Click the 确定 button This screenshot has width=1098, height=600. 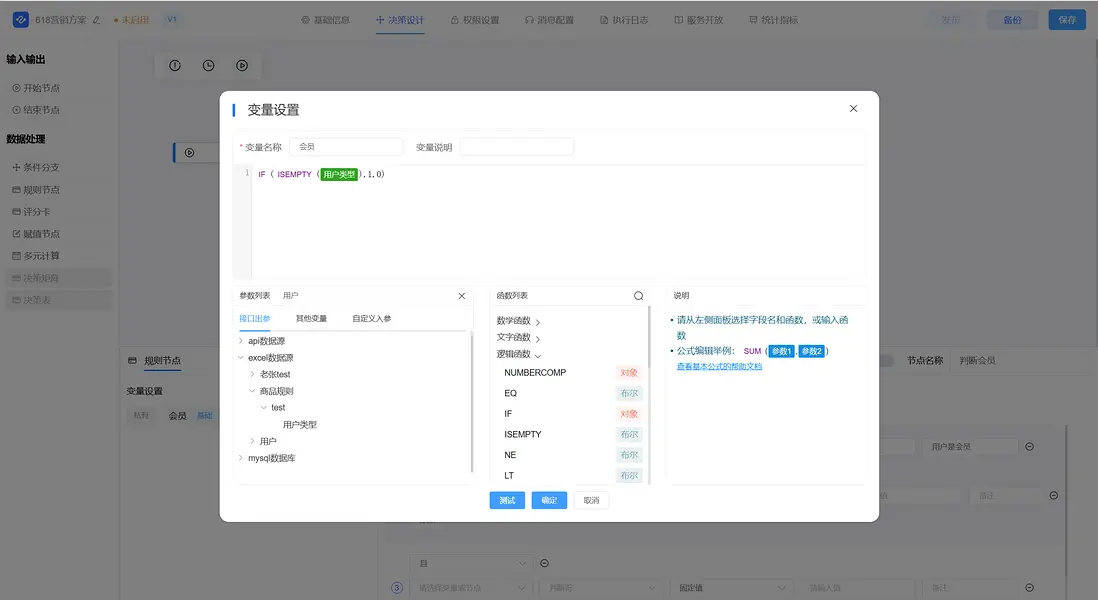point(549,500)
